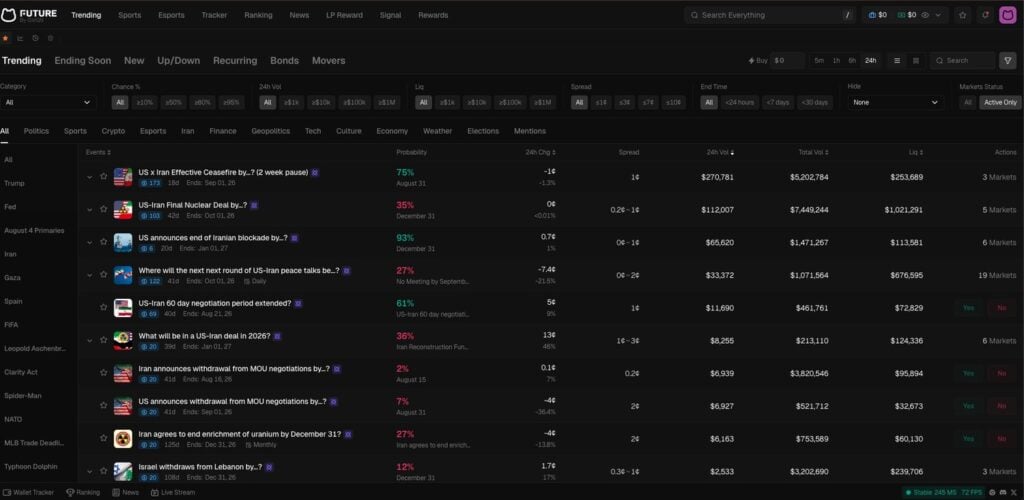
Task: Star the US announces end of Iranian blockade row
Action: click(x=103, y=242)
